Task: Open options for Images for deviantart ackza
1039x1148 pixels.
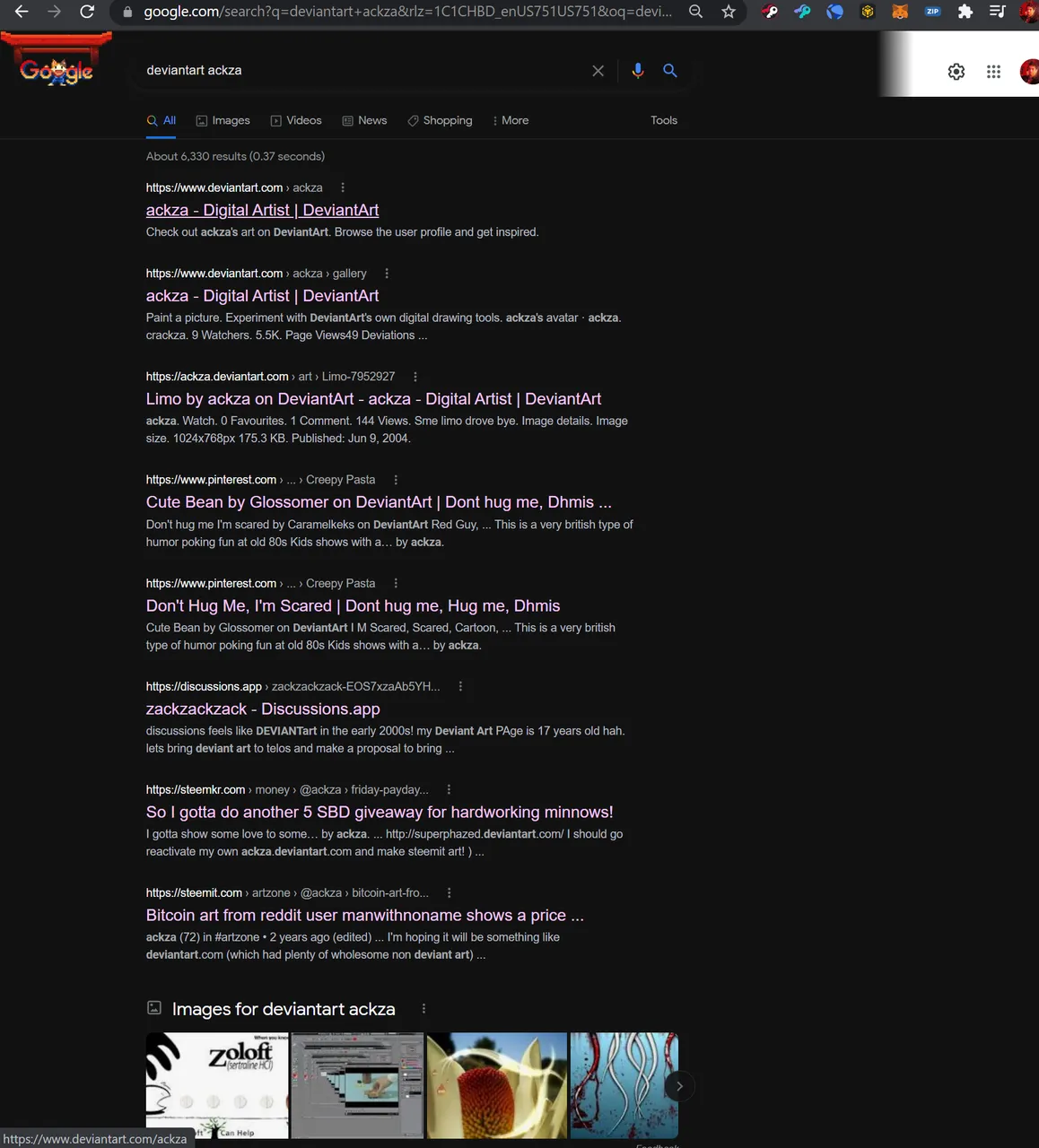Action: [x=423, y=1008]
